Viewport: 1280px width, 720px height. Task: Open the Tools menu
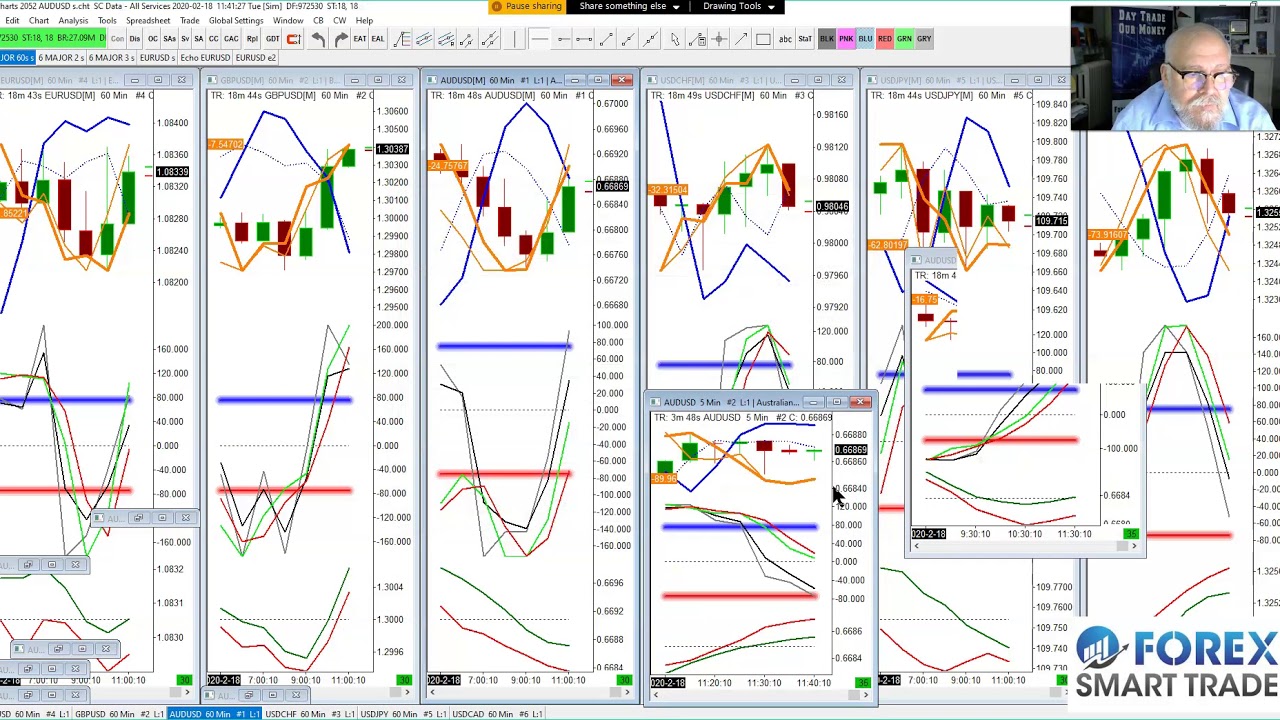click(107, 20)
